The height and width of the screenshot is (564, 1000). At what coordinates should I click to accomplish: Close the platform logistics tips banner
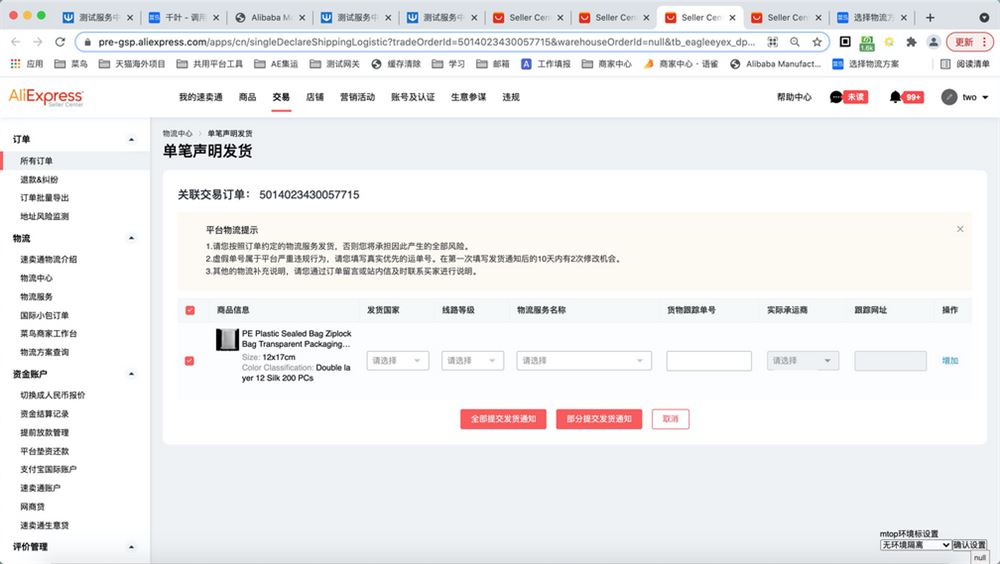(x=960, y=229)
